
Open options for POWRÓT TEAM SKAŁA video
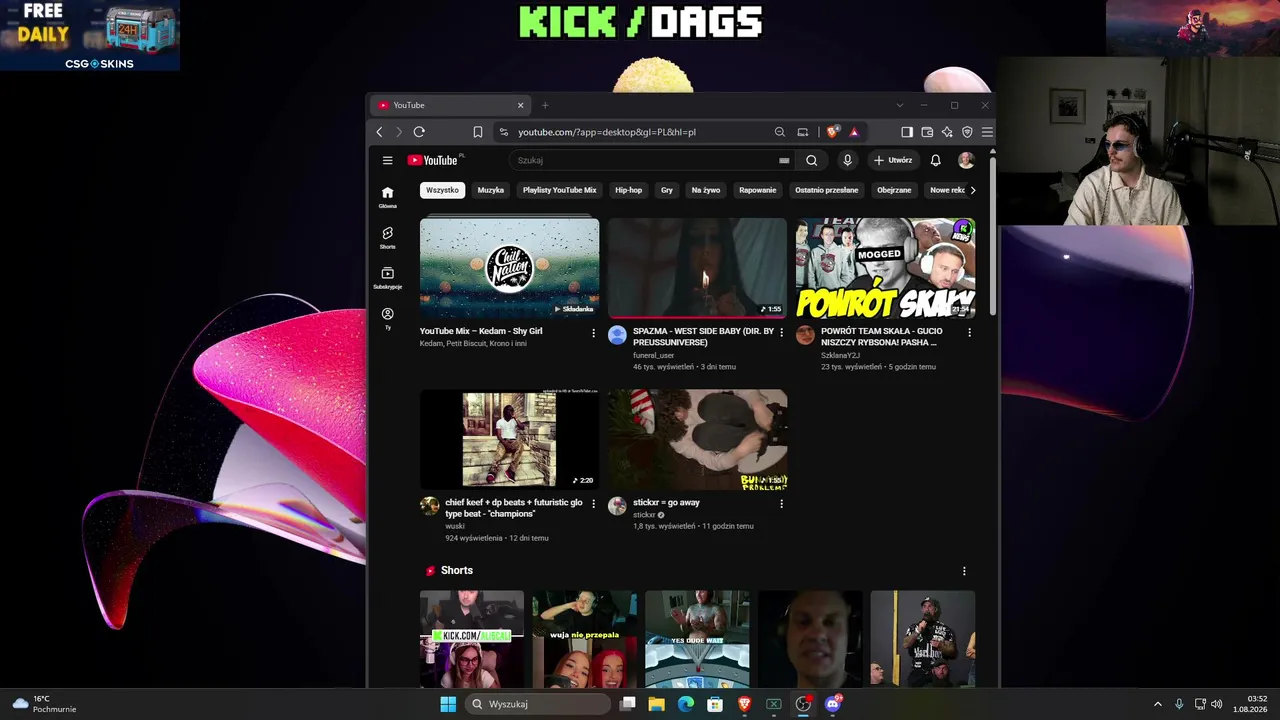click(969, 333)
